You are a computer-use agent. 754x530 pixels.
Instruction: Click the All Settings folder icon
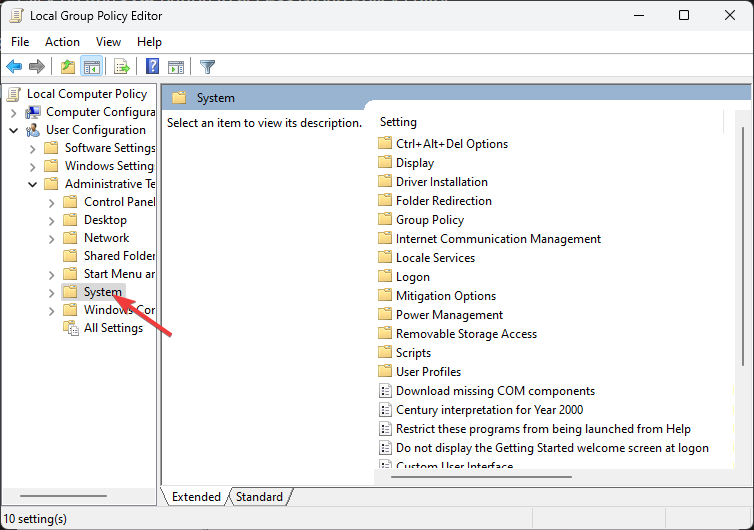pyautogui.click(x=71, y=328)
